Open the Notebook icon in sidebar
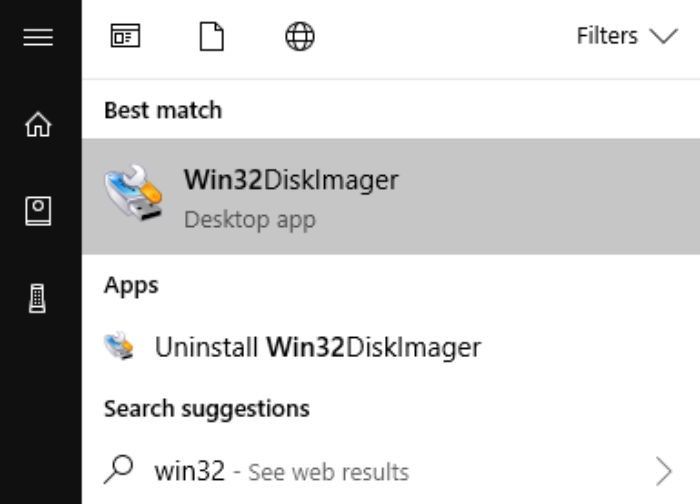 38,211
